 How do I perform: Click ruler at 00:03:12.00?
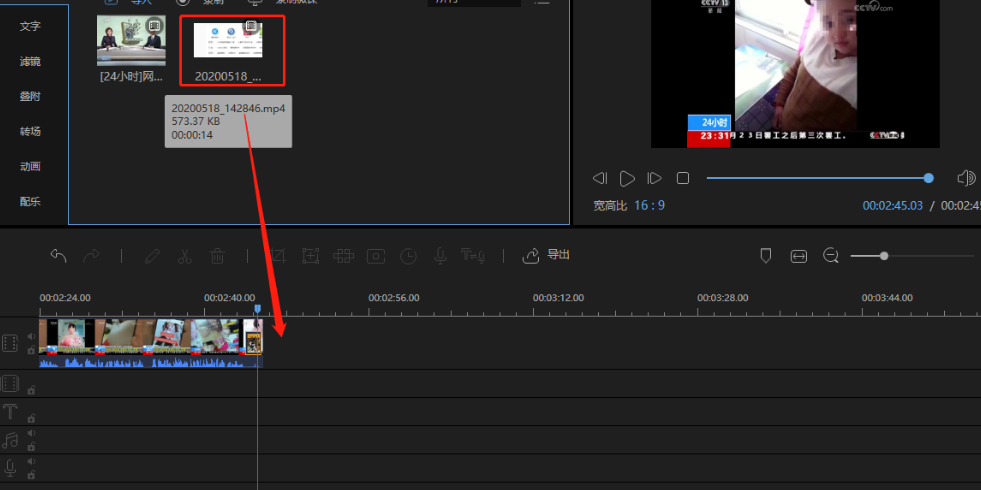[x=558, y=298]
